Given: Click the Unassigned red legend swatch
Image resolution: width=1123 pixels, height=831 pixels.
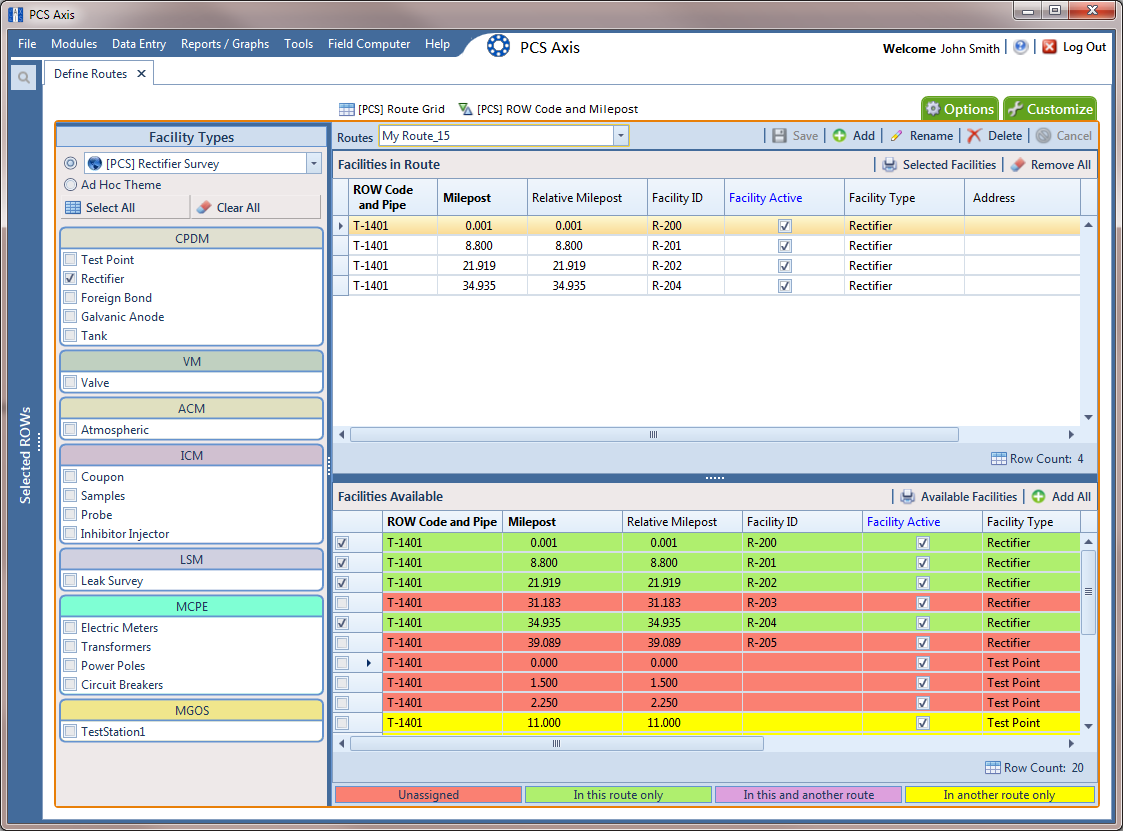Looking at the screenshot, I should pyautogui.click(x=428, y=794).
